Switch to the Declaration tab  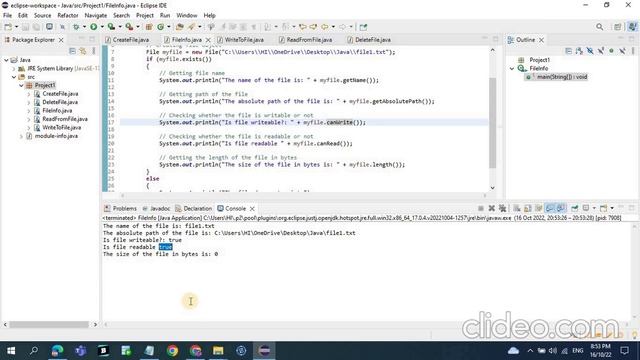tap(194, 209)
